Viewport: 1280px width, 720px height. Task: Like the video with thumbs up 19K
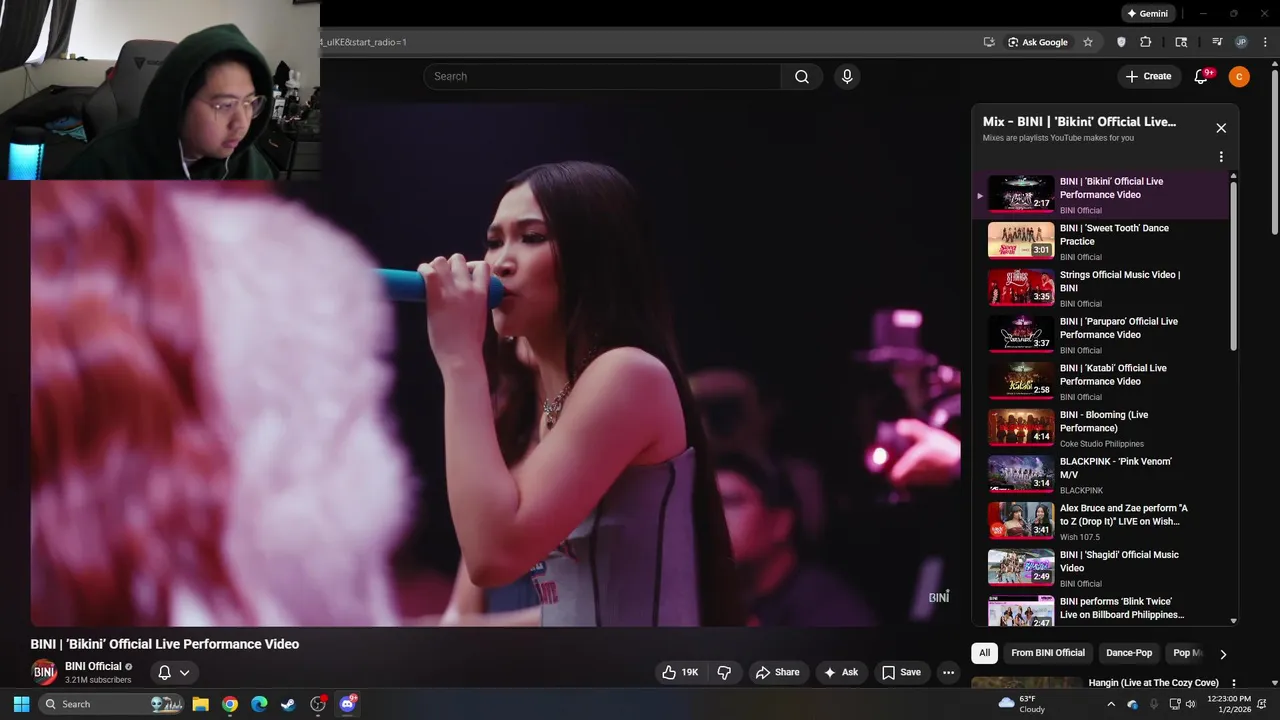(680, 673)
